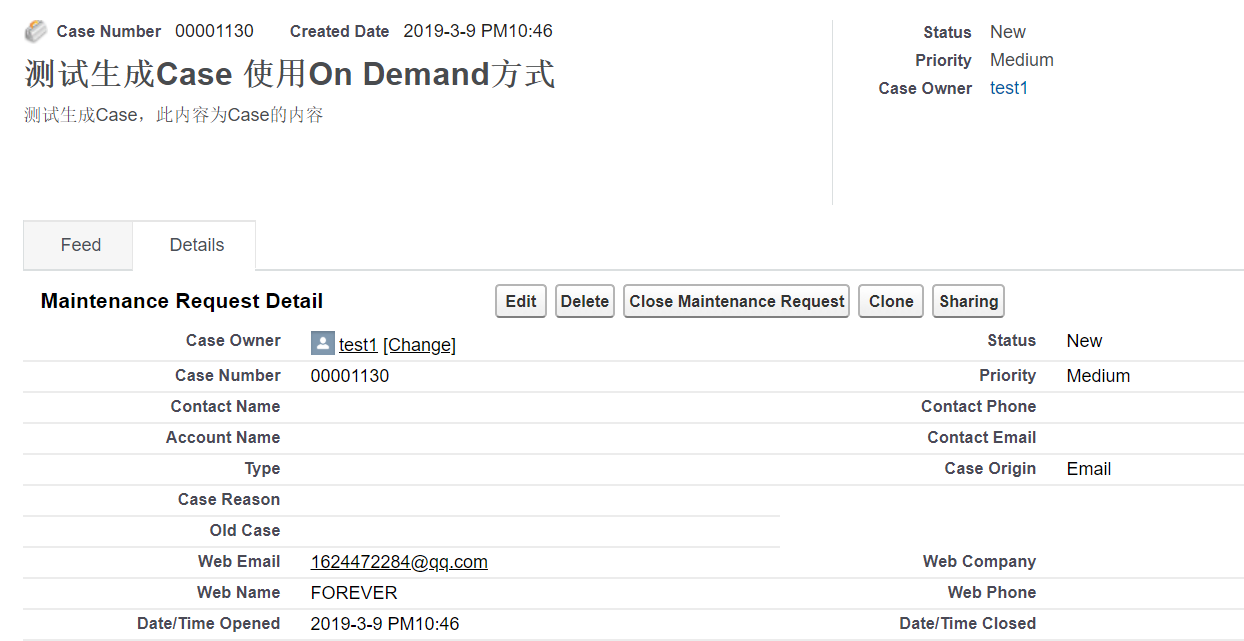1244x641 pixels.
Task: Click Web Name value FOREVER
Action: [354, 593]
